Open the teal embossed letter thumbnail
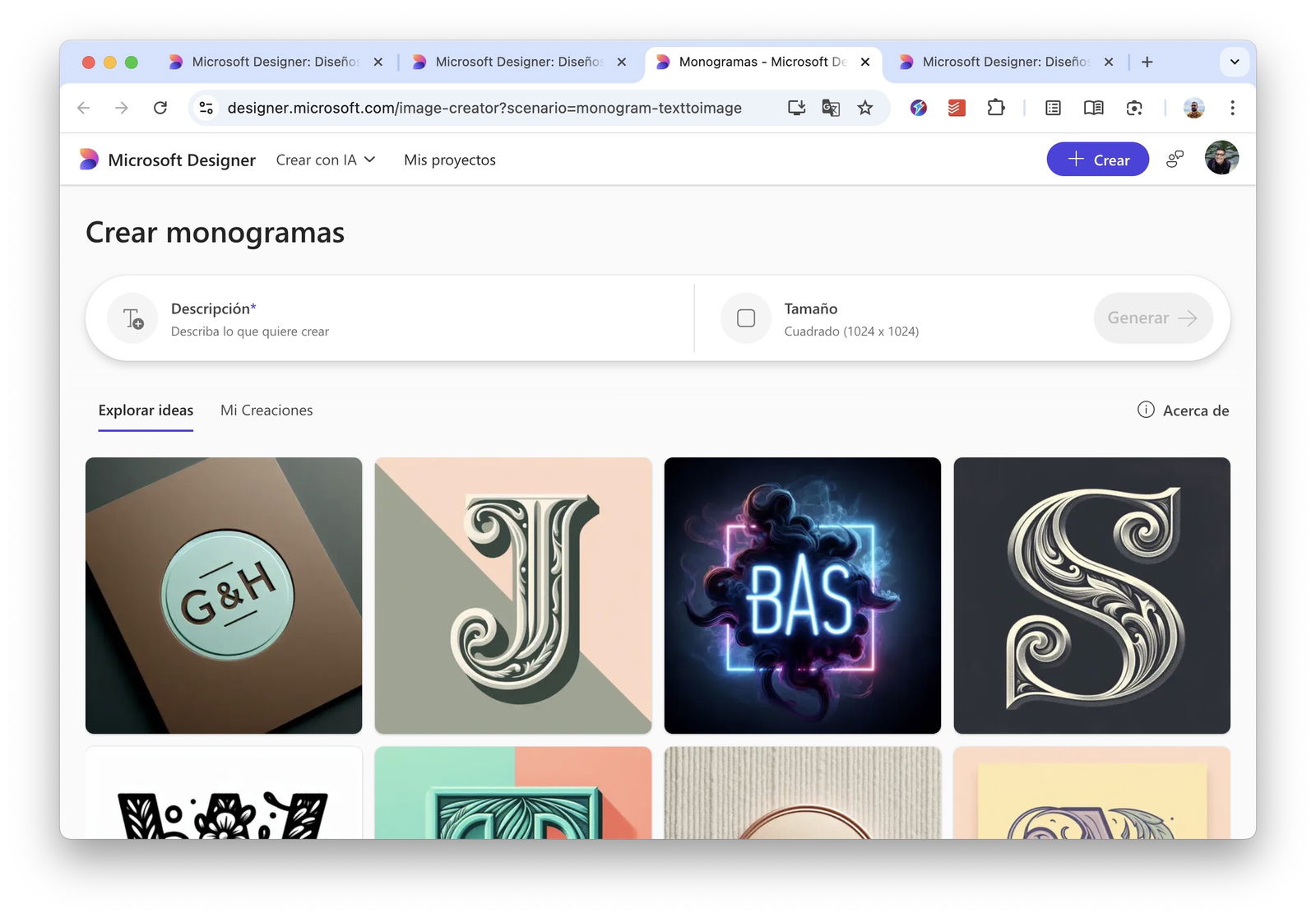Image resolution: width=1316 pixels, height=918 pixels. (513, 793)
